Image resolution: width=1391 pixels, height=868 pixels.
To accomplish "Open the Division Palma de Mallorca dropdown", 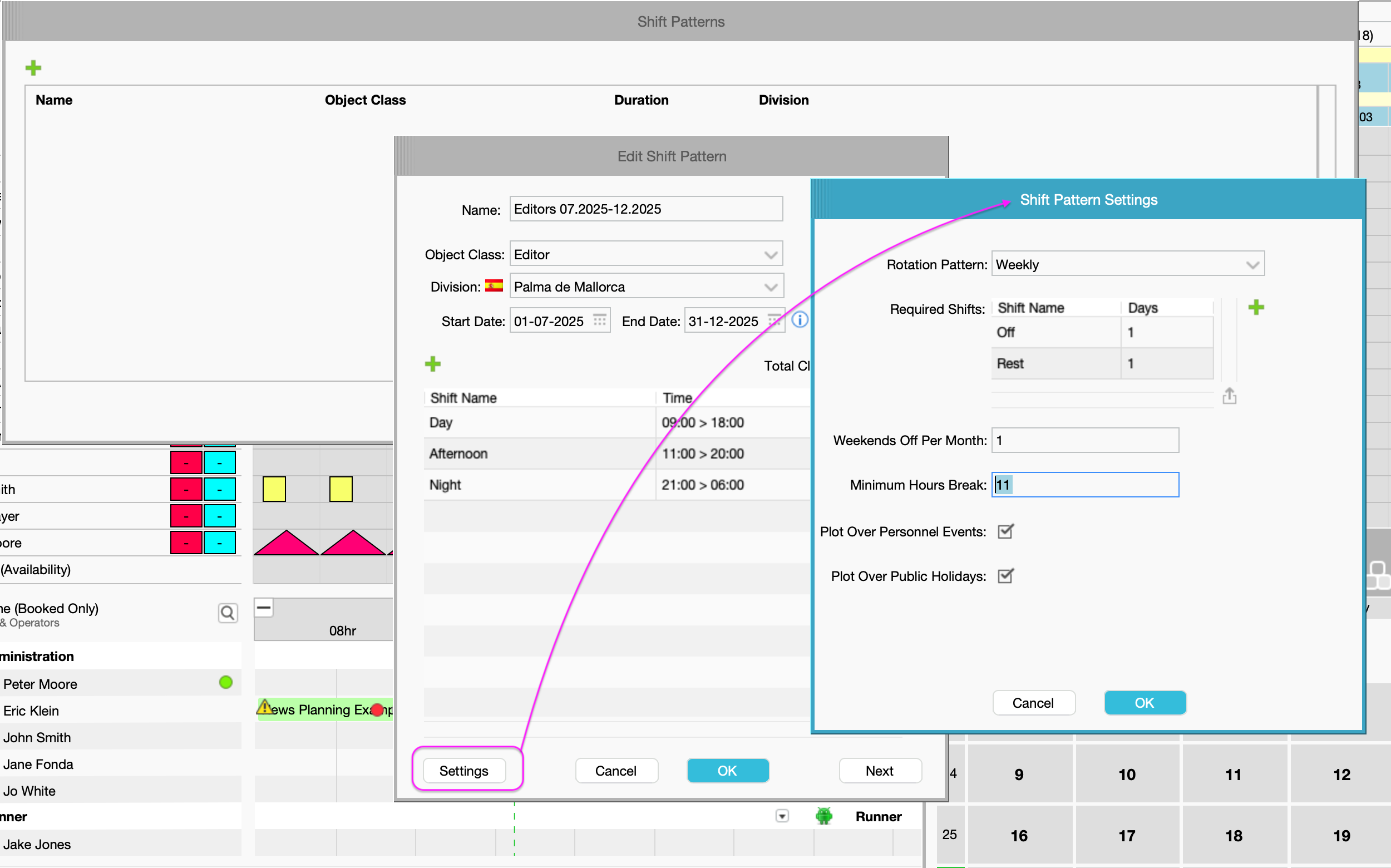I will (771, 287).
